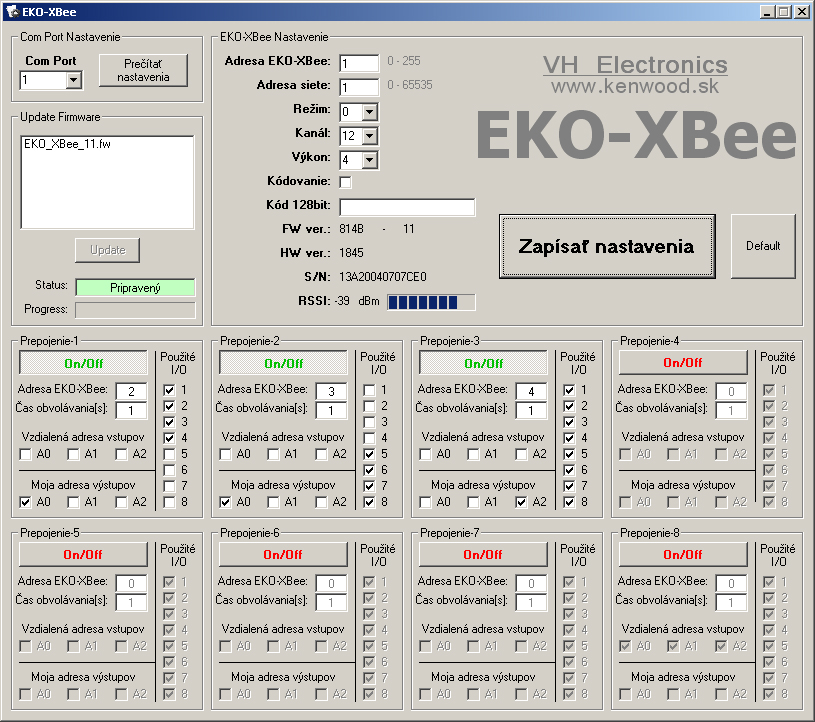Check I/O 5 in Prepojenie-1
This screenshot has height=722, width=815.
169,454
